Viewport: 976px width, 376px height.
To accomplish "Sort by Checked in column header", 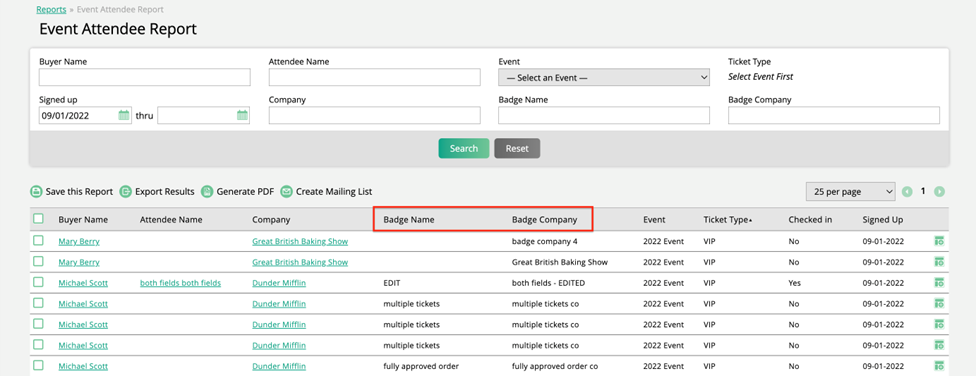I will click(x=810, y=220).
